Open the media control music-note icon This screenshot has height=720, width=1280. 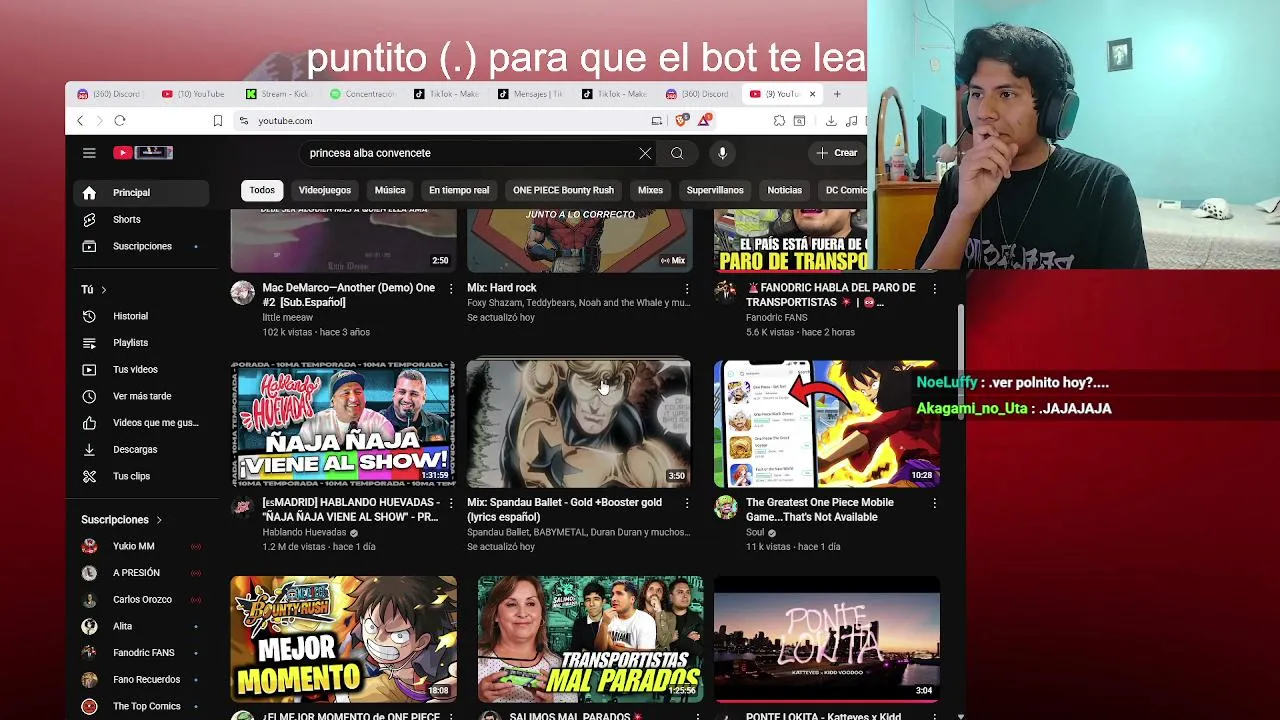[851, 121]
